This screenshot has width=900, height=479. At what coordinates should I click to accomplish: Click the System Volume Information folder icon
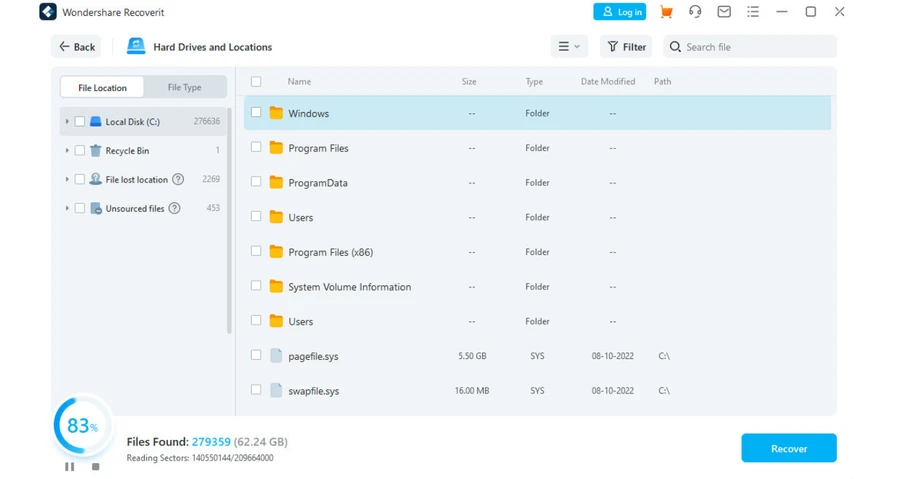coord(276,286)
